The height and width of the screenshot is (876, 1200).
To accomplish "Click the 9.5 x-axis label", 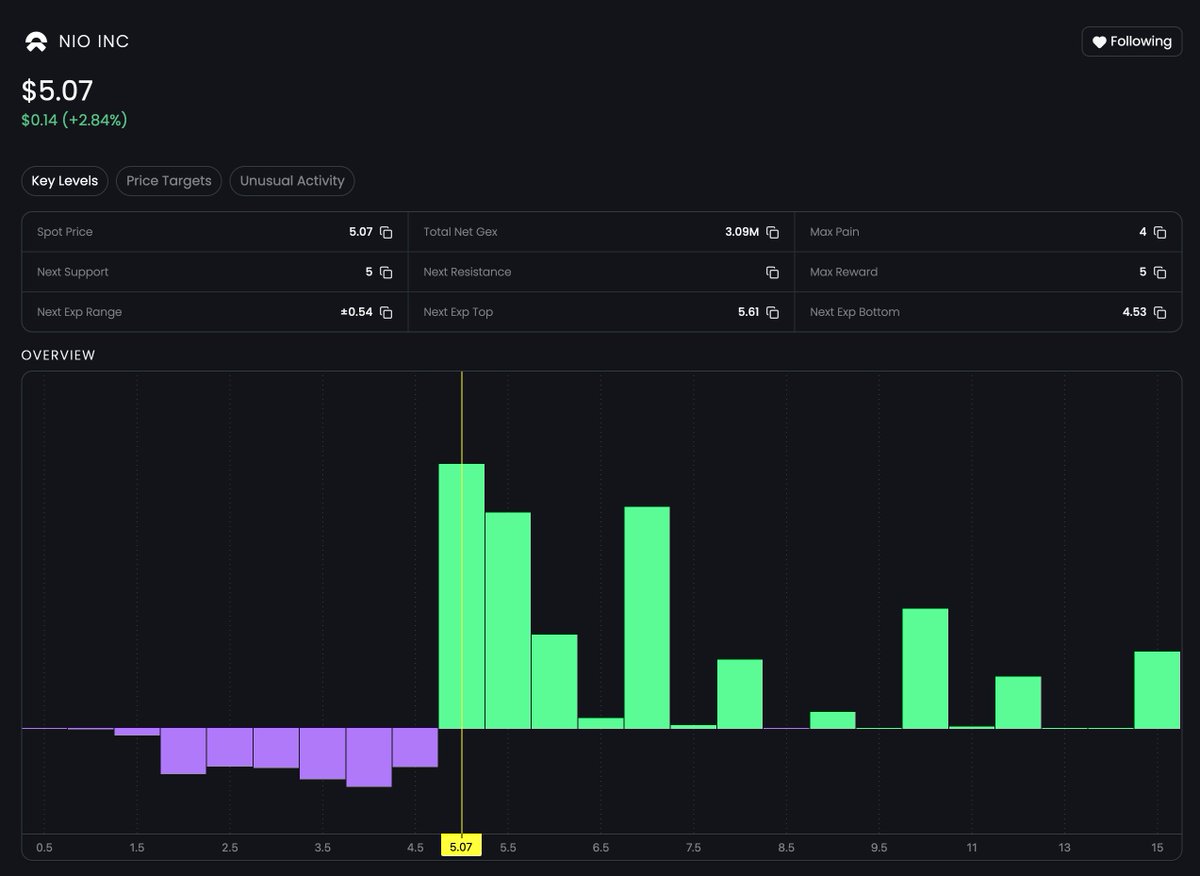I will click(x=879, y=848).
